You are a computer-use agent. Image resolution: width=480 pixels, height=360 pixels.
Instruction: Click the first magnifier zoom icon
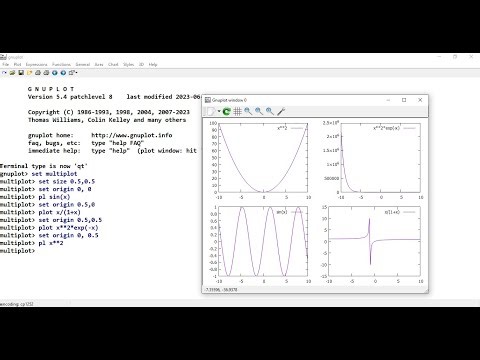248,111
